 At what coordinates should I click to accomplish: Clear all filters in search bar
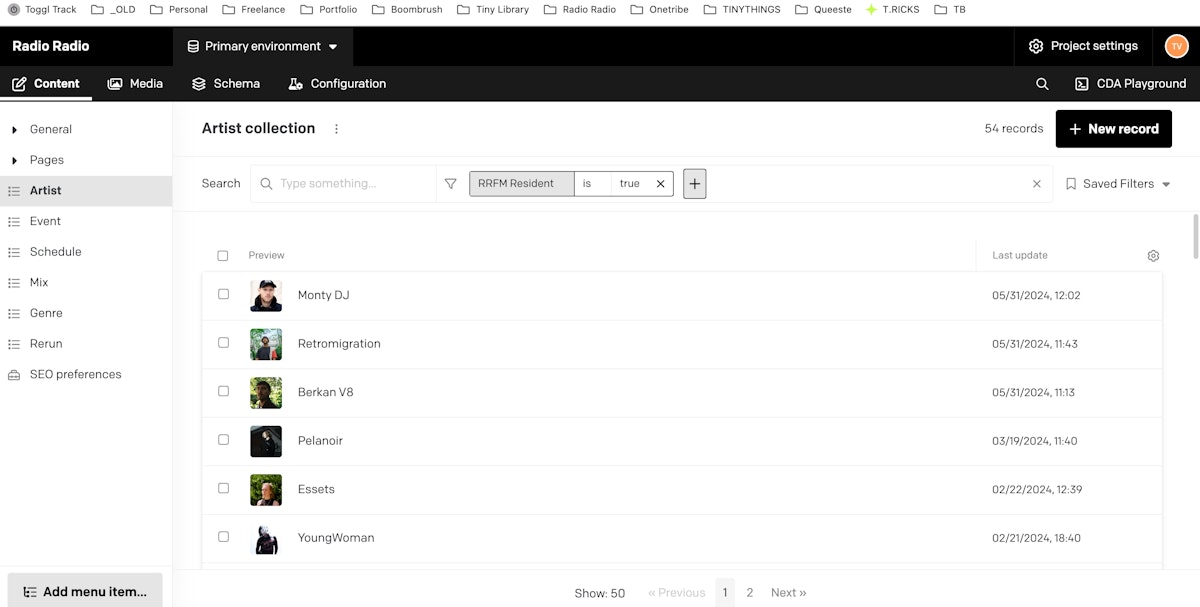1037,184
